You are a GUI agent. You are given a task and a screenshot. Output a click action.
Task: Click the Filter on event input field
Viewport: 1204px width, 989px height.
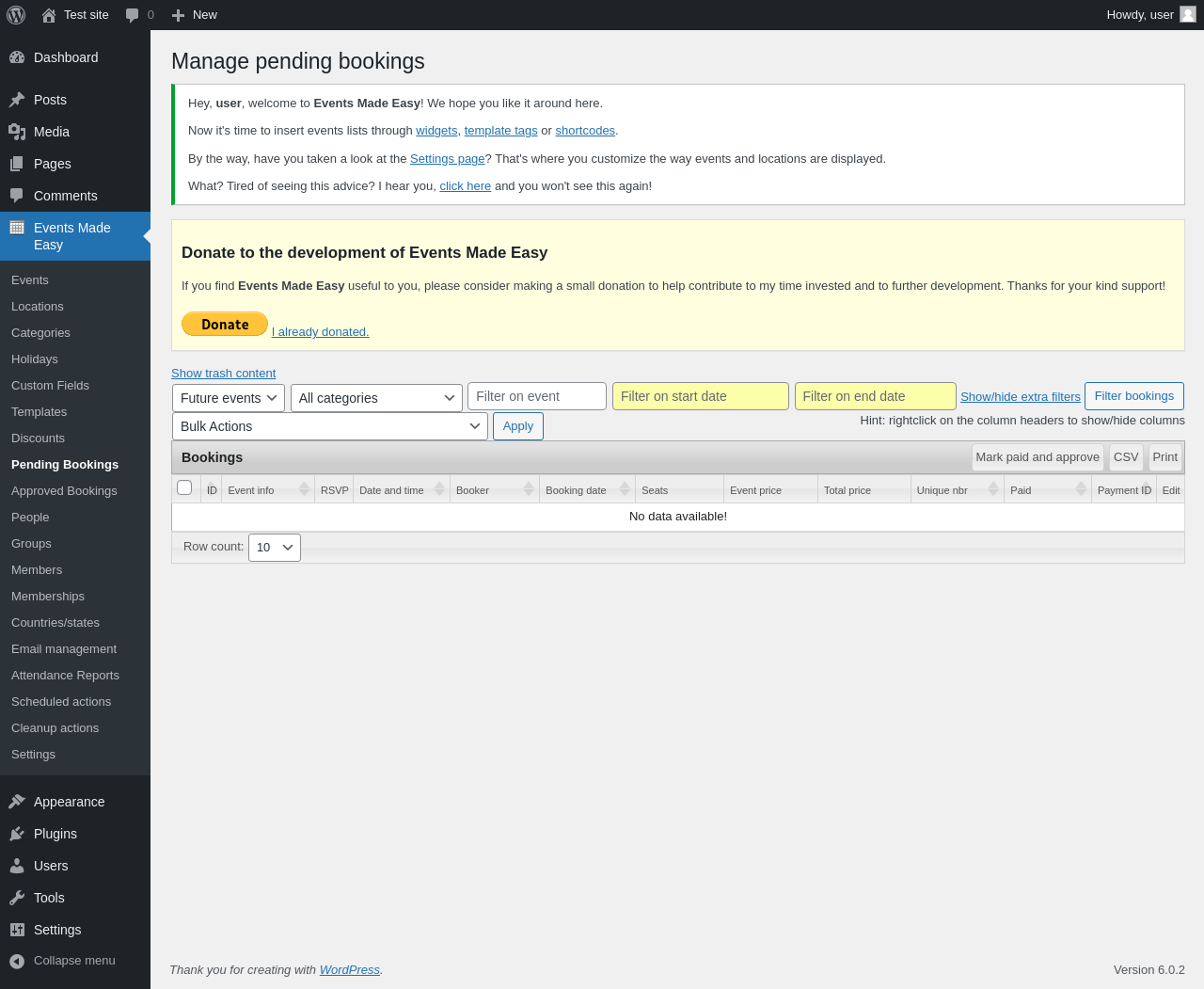[x=537, y=396]
